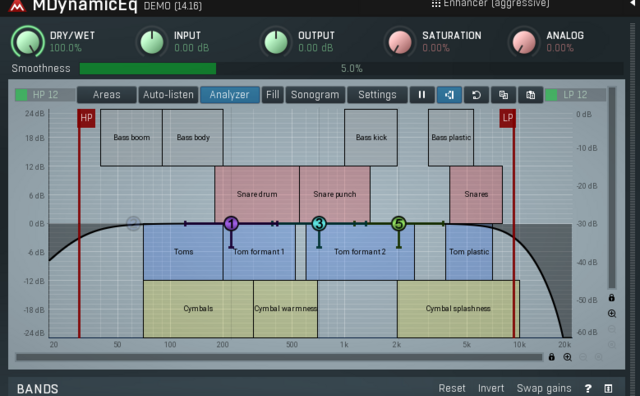Click the copy icon in graph toolbar

click(x=503, y=95)
